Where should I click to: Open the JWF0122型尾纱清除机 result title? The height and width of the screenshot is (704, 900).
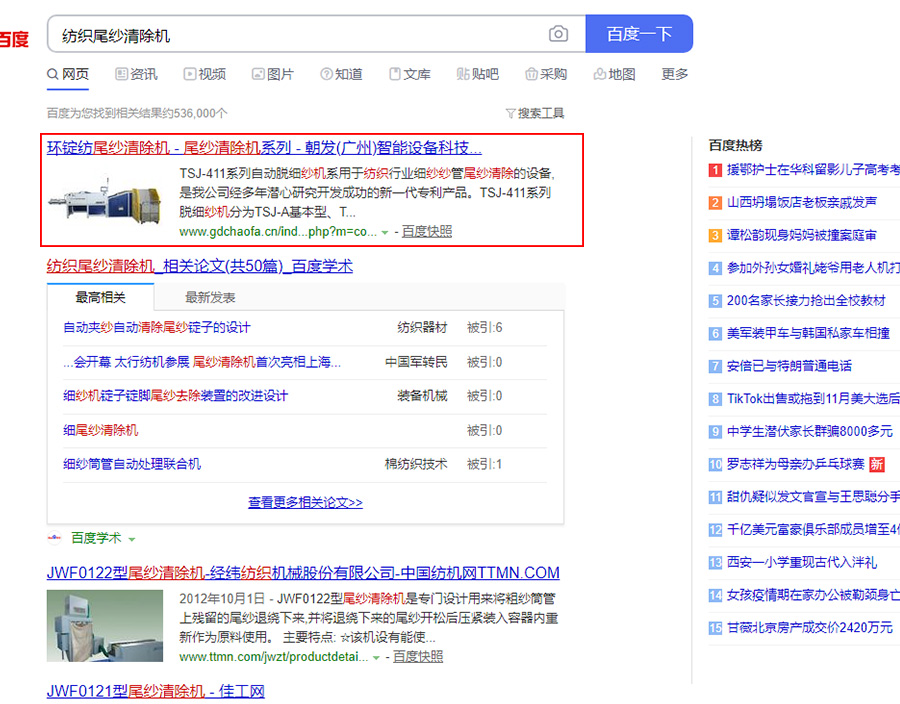303,573
